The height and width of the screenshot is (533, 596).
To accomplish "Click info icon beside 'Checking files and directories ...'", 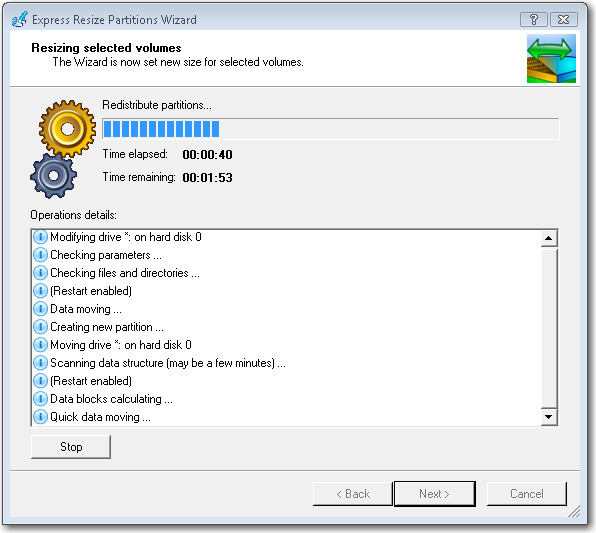I will click(40, 273).
